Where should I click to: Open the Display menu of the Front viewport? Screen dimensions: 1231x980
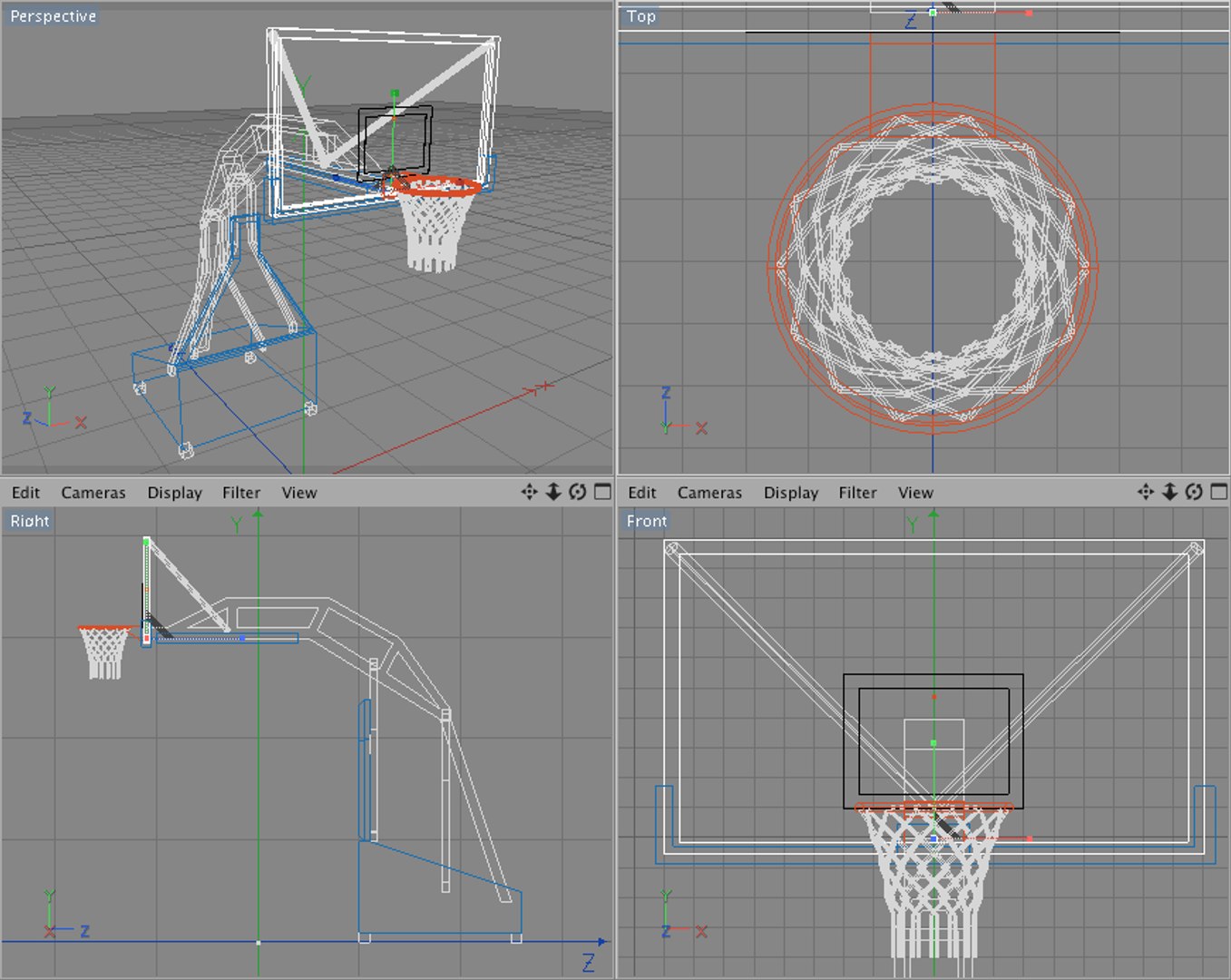pyautogui.click(x=791, y=493)
